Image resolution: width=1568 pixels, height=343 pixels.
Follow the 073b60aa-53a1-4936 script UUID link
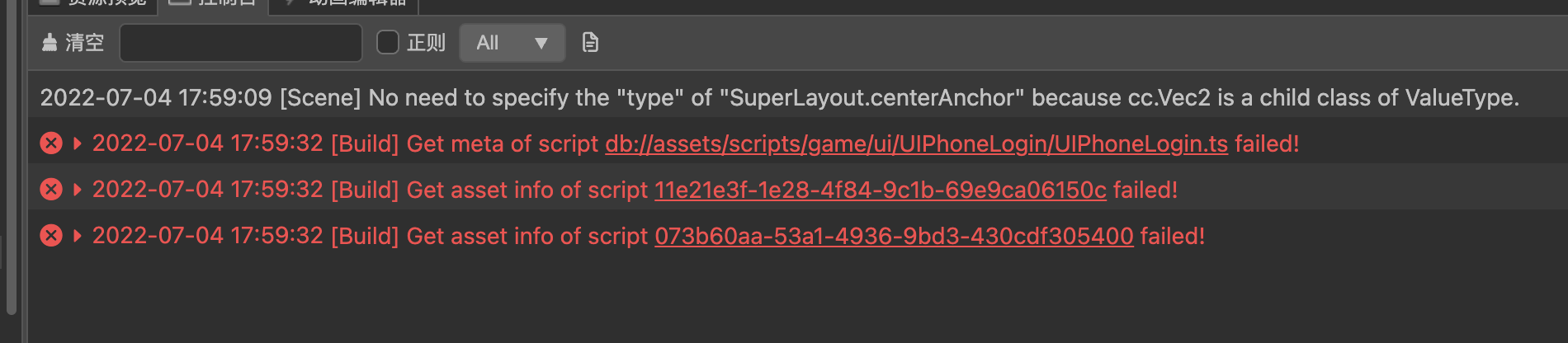894,236
